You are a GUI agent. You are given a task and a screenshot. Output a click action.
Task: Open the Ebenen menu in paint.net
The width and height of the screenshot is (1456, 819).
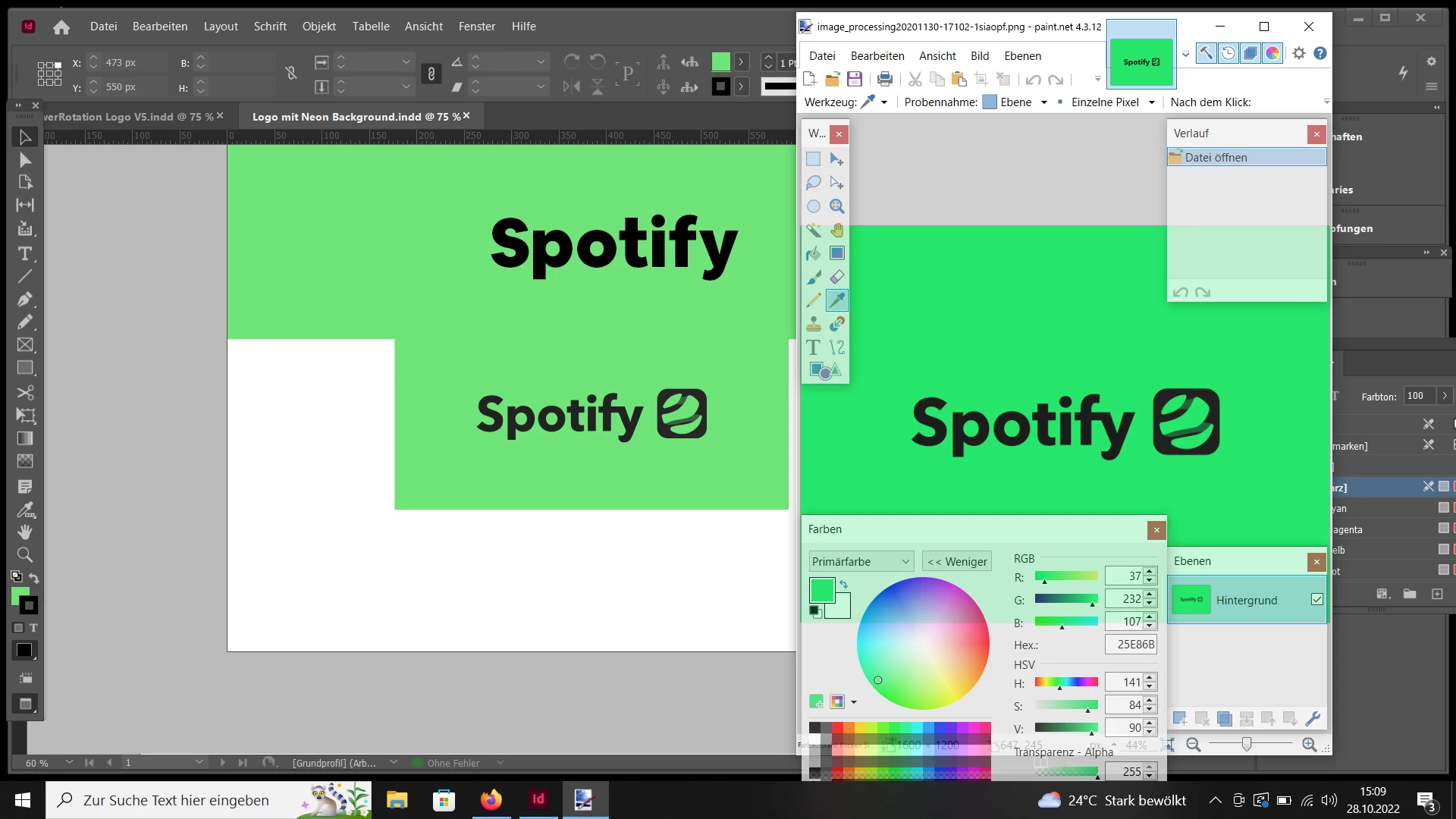1022,55
